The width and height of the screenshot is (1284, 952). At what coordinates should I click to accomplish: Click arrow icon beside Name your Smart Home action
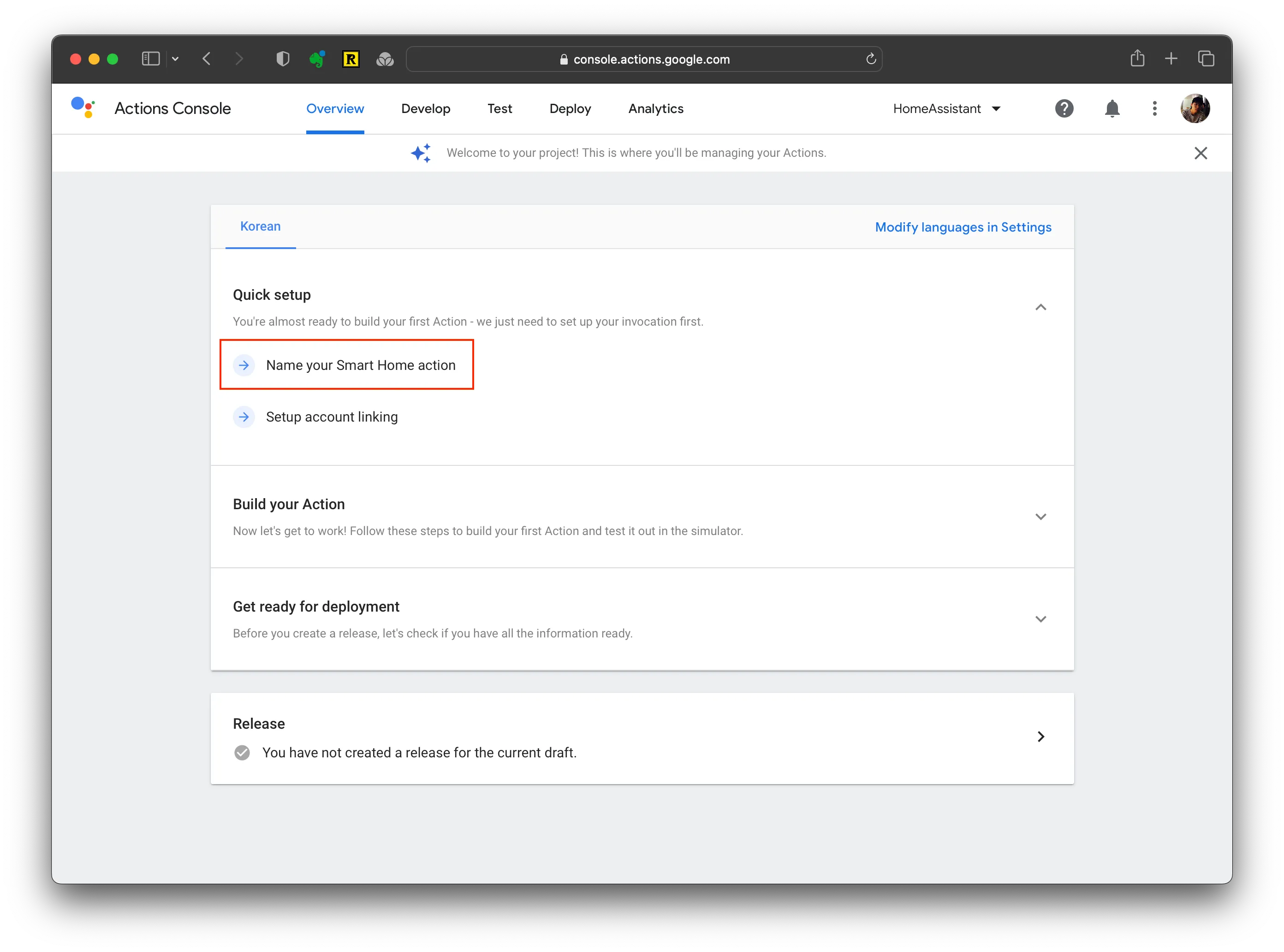(244, 365)
